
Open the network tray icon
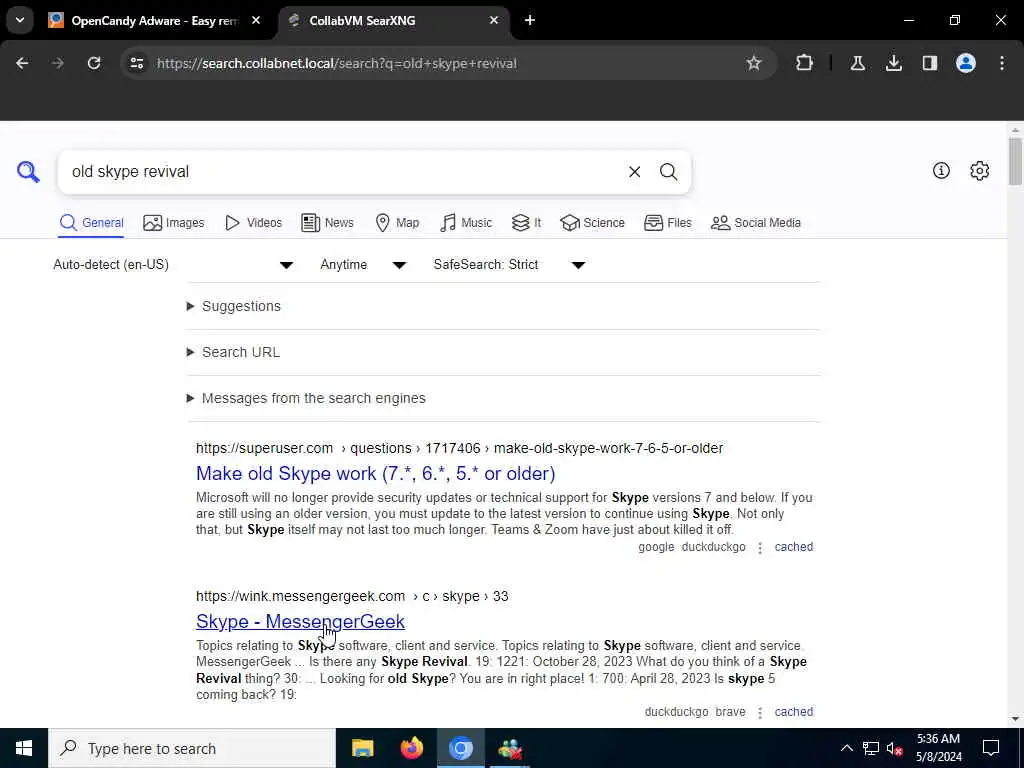point(871,748)
